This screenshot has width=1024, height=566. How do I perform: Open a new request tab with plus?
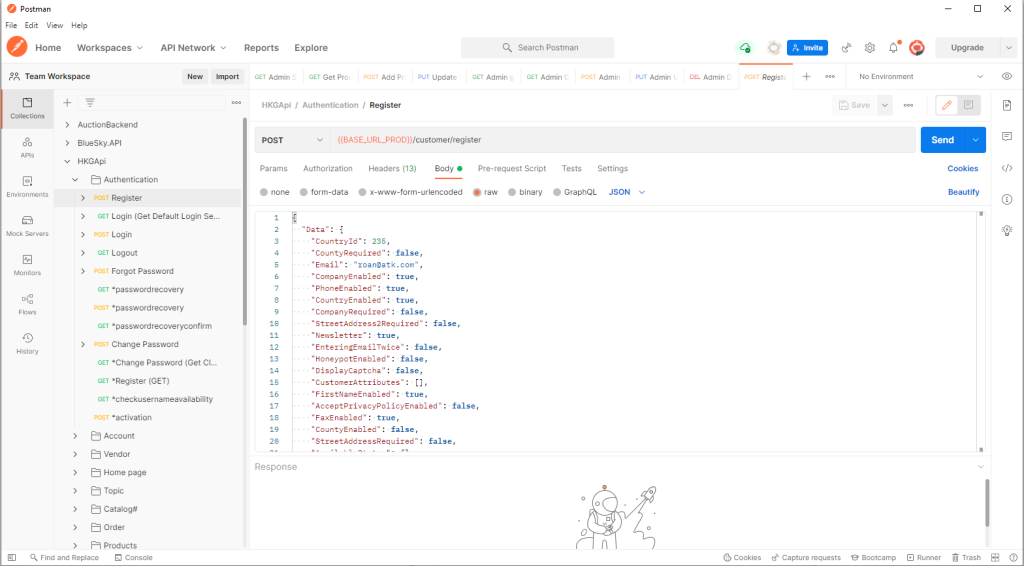click(807, 76)
